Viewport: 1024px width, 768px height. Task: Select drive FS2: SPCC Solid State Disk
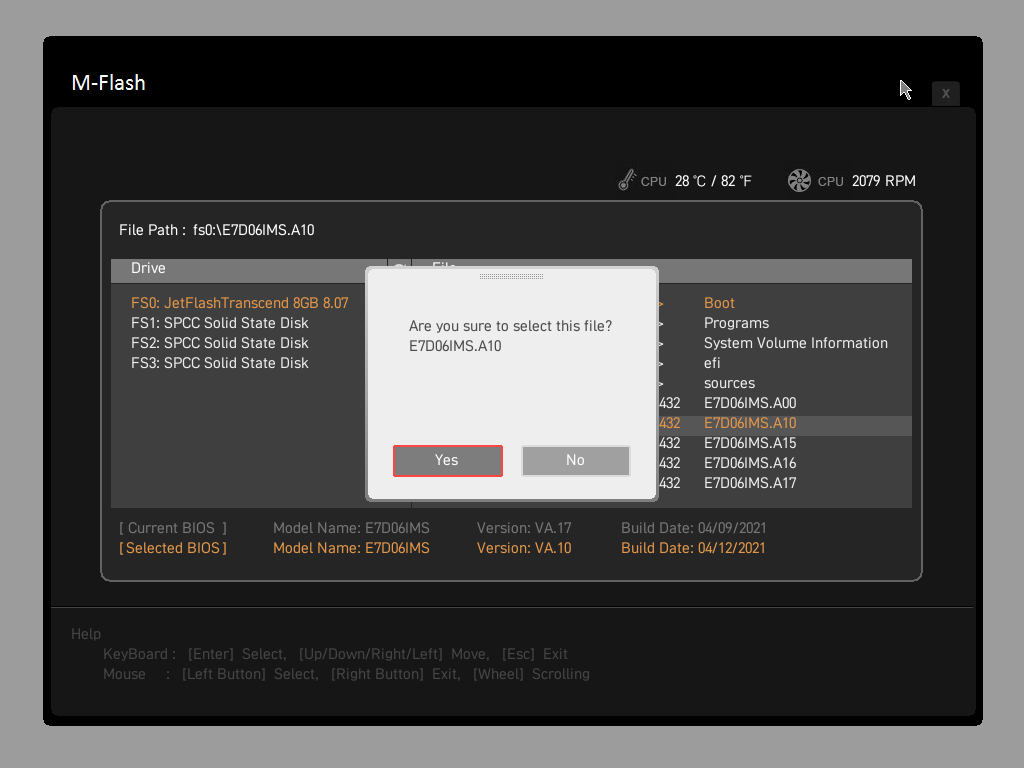tap(219, 343)
